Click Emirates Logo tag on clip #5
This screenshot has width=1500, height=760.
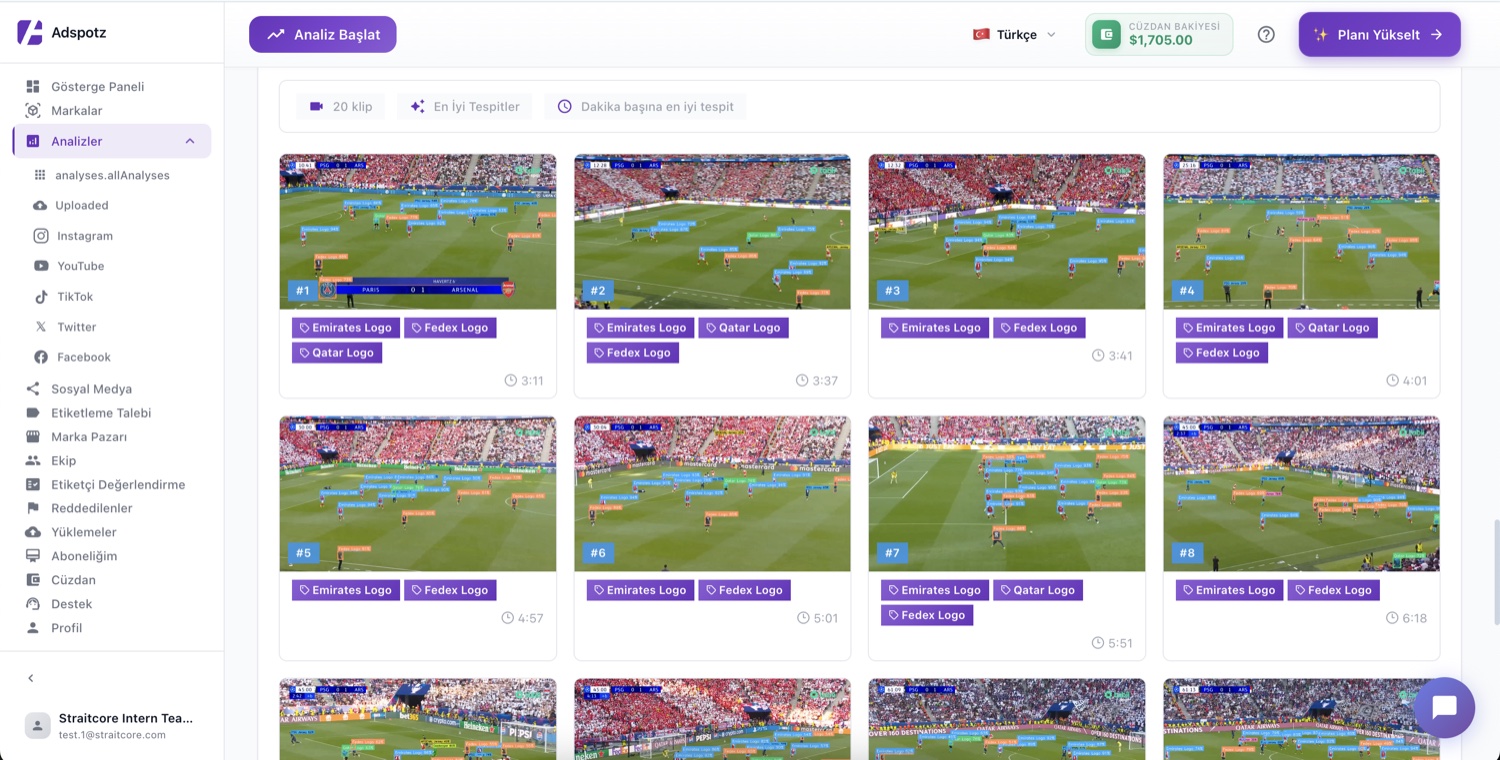pyautogui.click(x=346, y=590)
